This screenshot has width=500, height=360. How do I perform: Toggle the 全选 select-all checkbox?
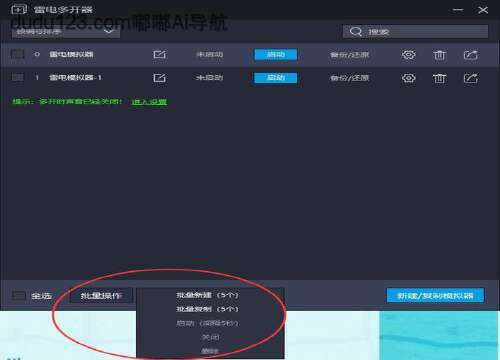tap(19, 295)
